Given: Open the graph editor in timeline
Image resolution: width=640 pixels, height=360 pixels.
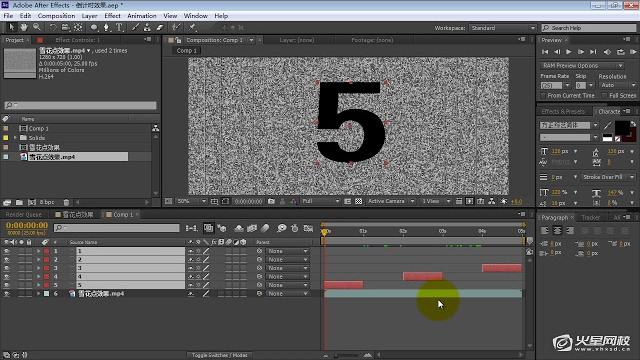Looking at the screenshot, I should pyautogui.click(x=308, y=228).
